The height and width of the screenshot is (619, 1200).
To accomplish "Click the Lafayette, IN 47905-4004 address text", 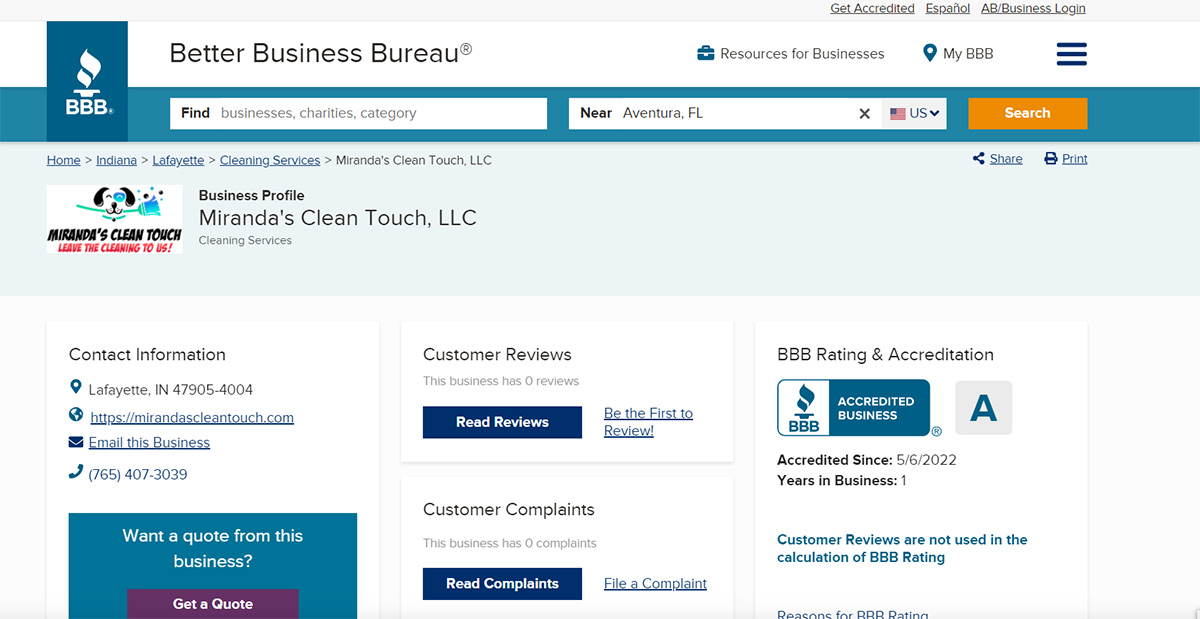I will point(171,390).
